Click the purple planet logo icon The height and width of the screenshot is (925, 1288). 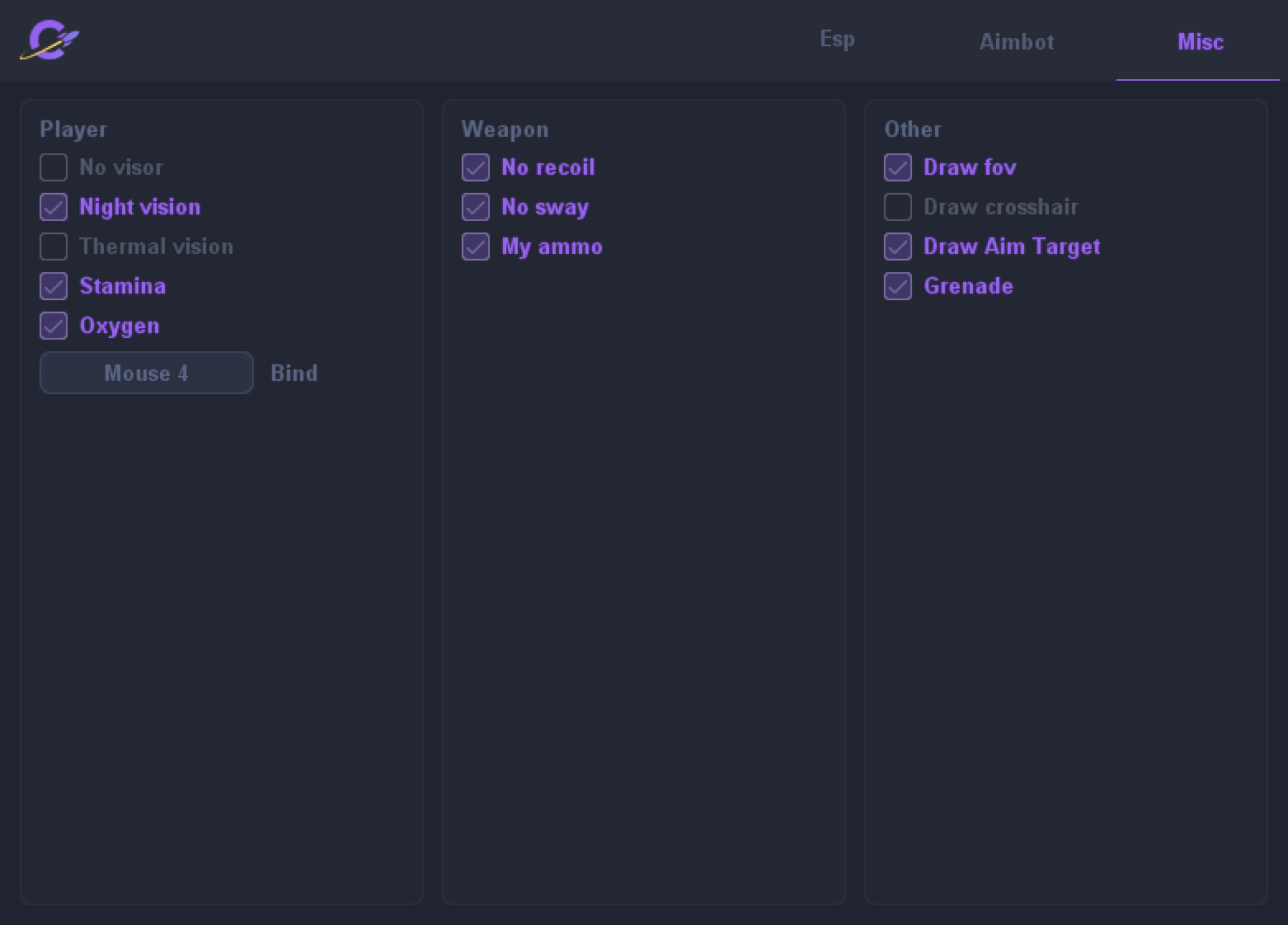tap(49, 40)
